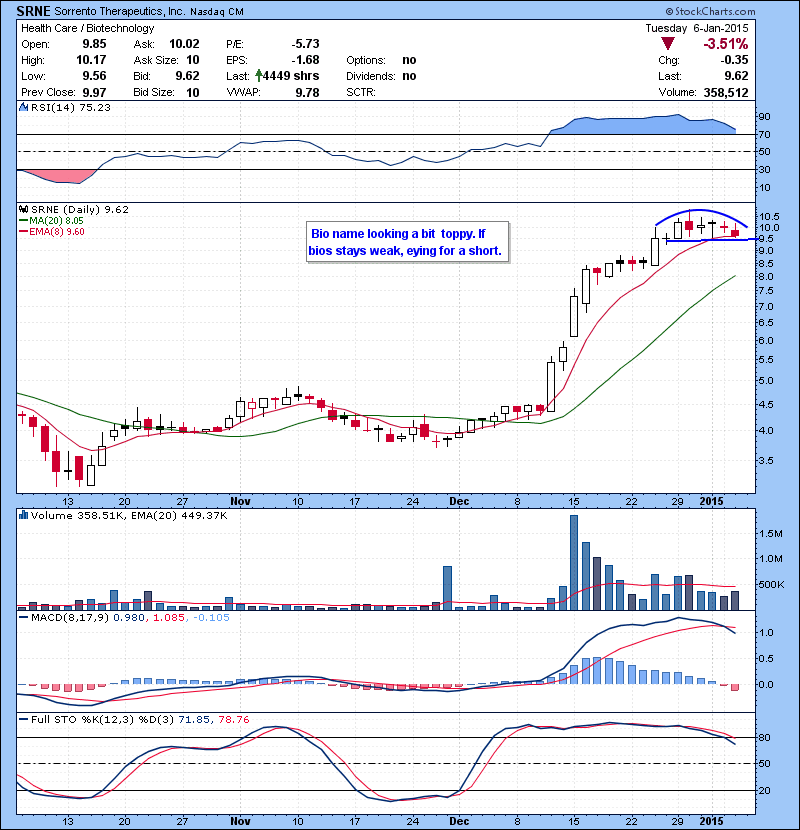Image resolution: width=800 pixels, height=830 pixels.
Task: Click the 10.5 price axis label
Action: point(769,216)
